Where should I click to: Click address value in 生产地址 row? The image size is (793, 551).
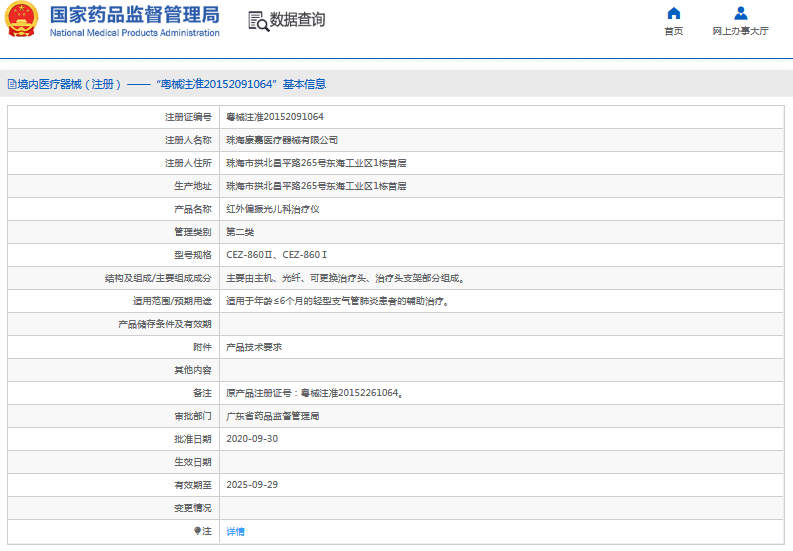[x=316, y=186]
